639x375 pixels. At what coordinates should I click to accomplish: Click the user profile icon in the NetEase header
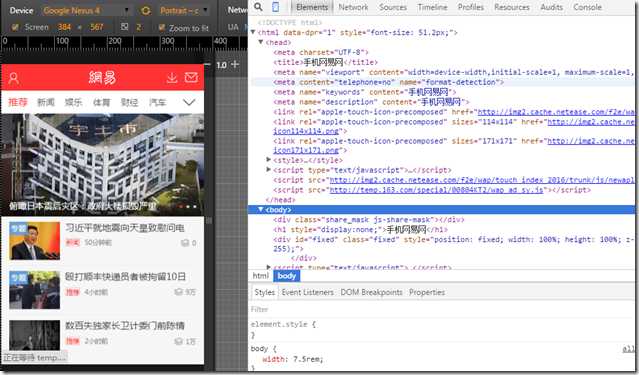point(13,78)
